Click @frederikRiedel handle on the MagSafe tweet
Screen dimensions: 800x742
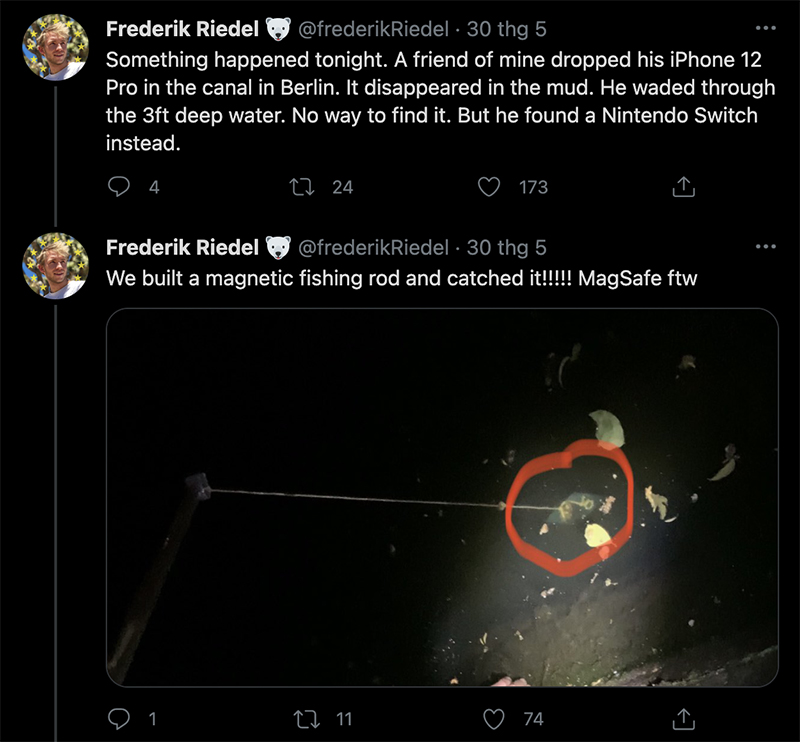(374, 248)
